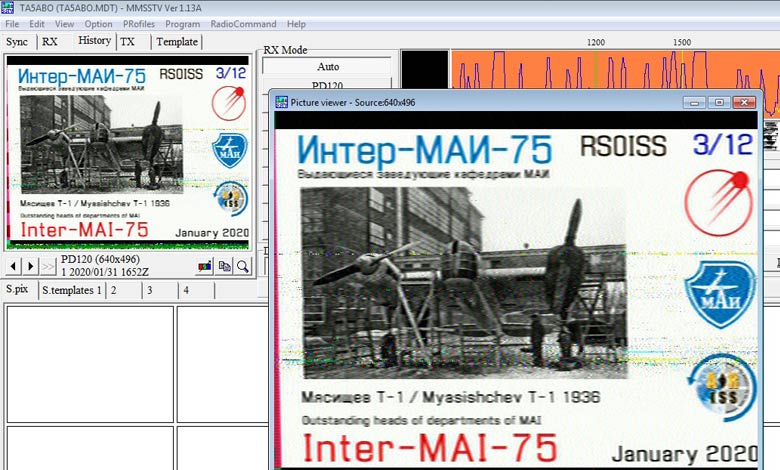Viewport: 780px width, 470px height.
Task: Open the Help menu
Action: [x=296, y=24]
